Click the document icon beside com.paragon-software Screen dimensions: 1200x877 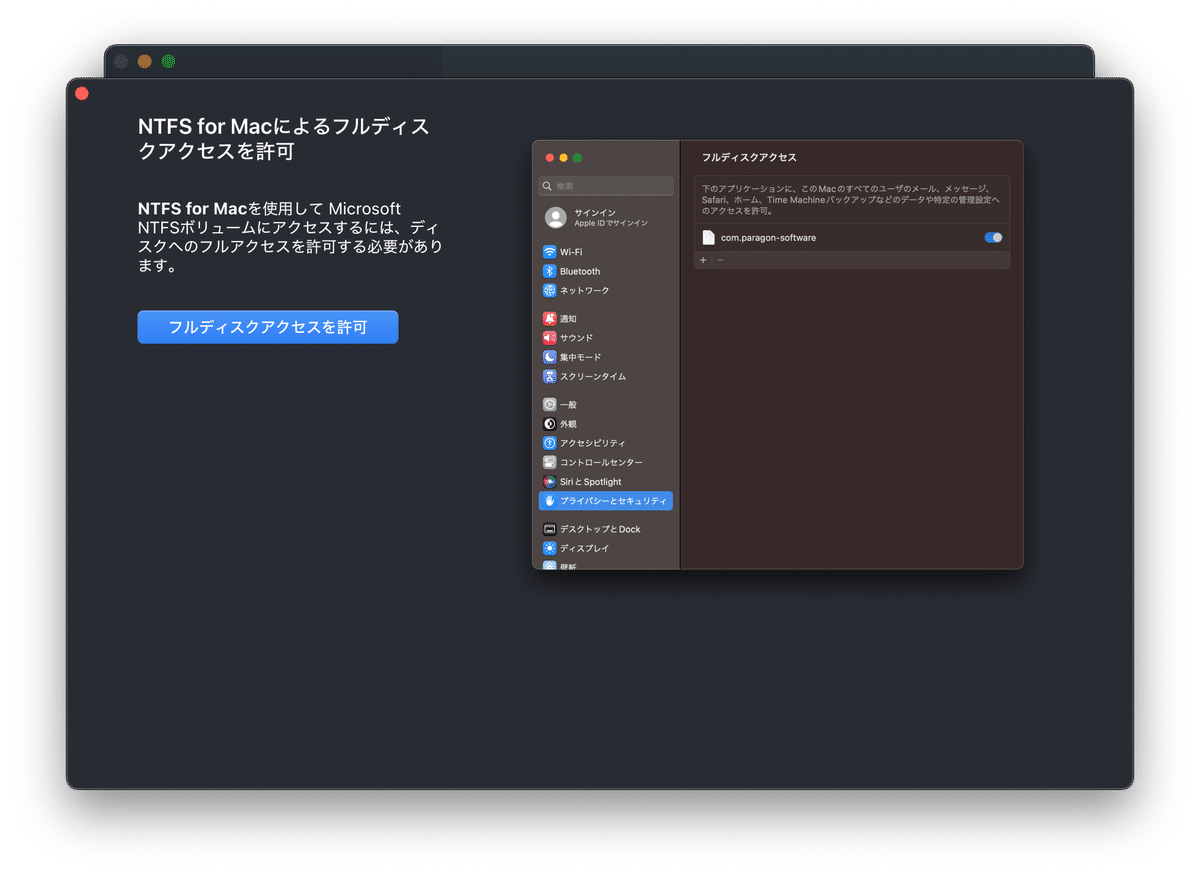[708, 238]
